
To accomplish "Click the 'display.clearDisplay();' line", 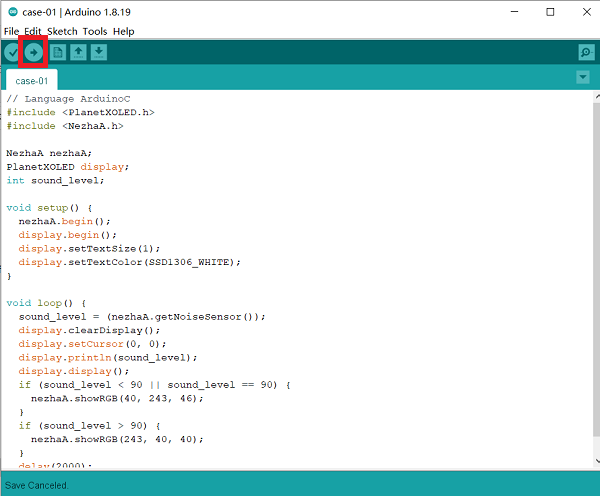I will pyautogui.click(x=89, y=330).
